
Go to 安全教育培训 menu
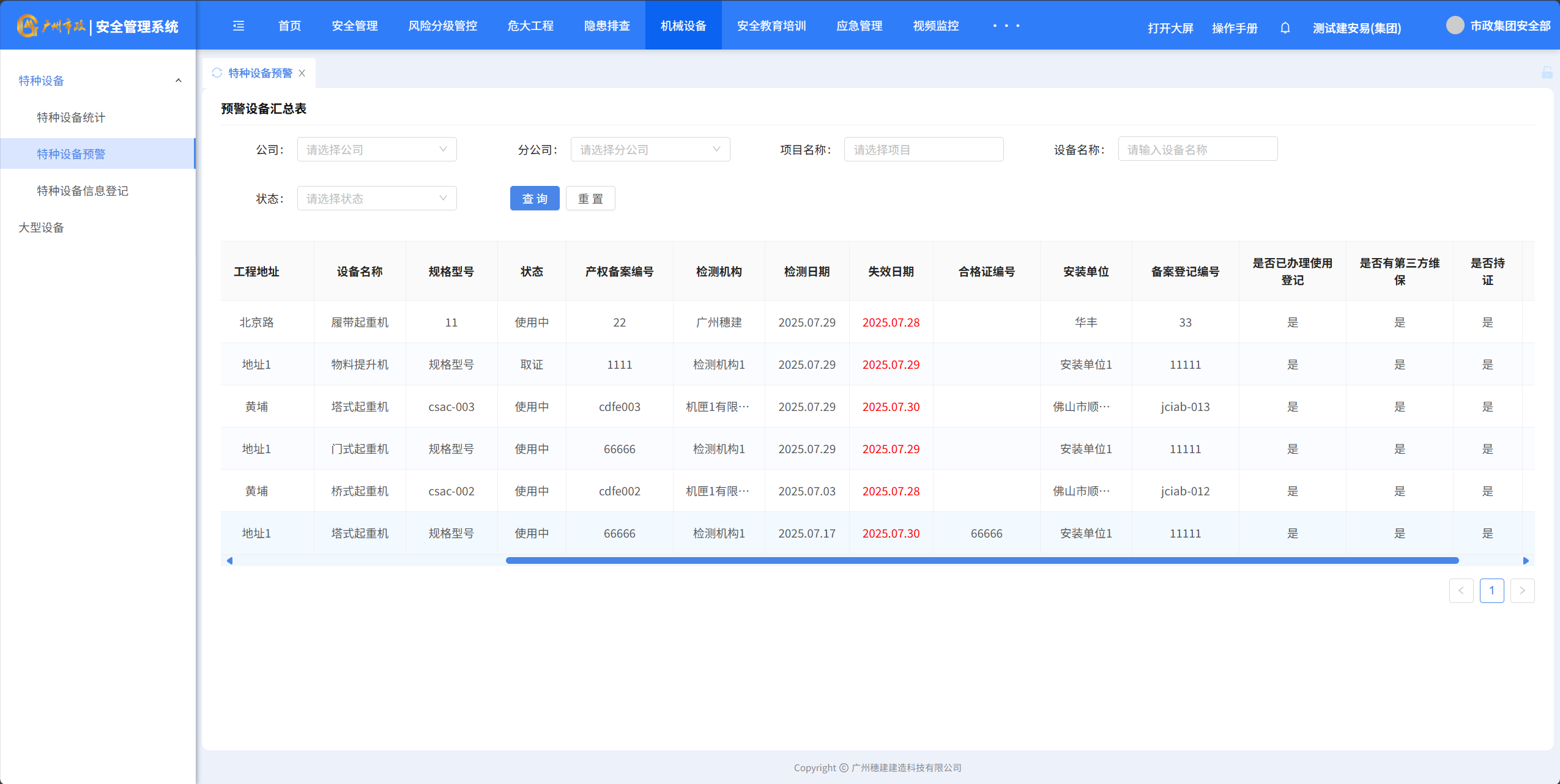pos(771,26)
